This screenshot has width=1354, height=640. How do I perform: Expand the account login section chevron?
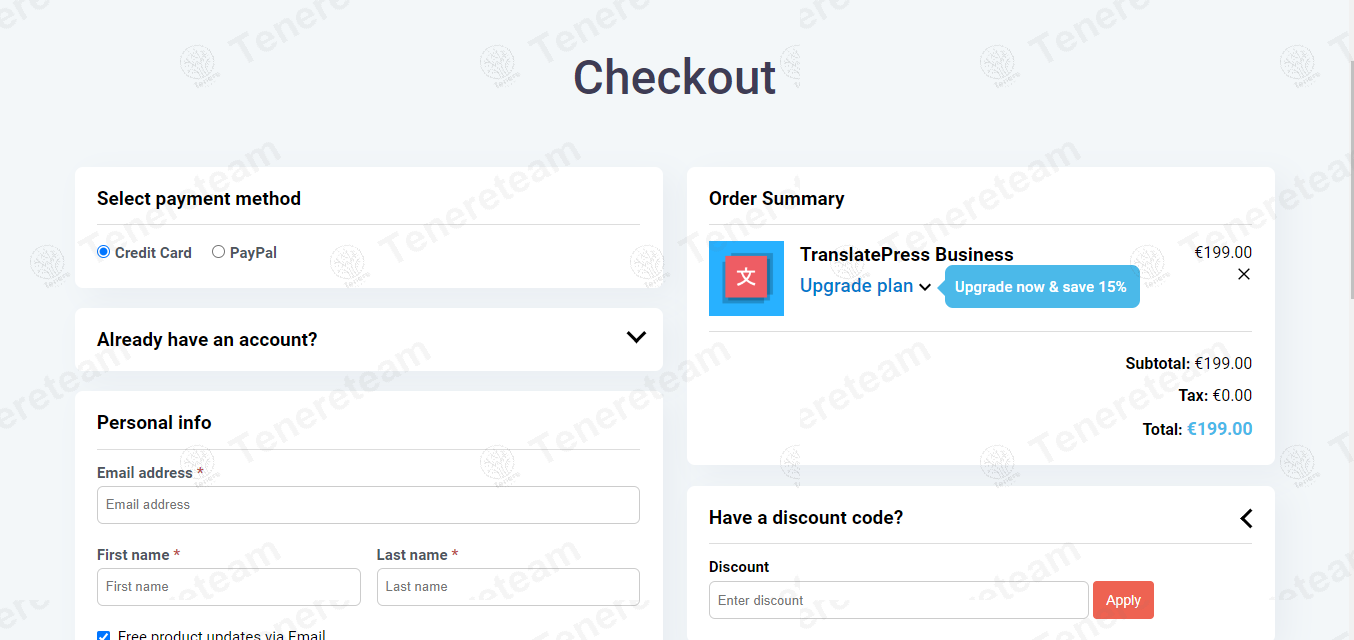[x=636, y=337]
